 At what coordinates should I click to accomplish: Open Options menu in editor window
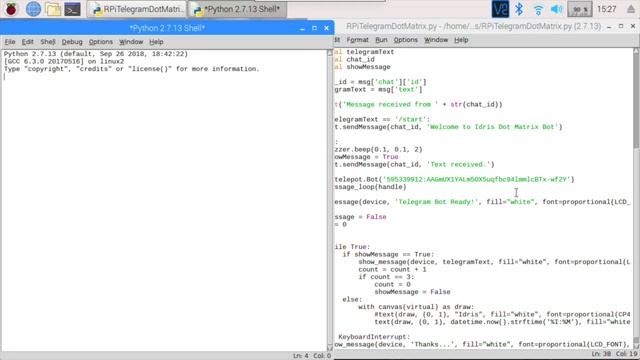coord(406,40)
